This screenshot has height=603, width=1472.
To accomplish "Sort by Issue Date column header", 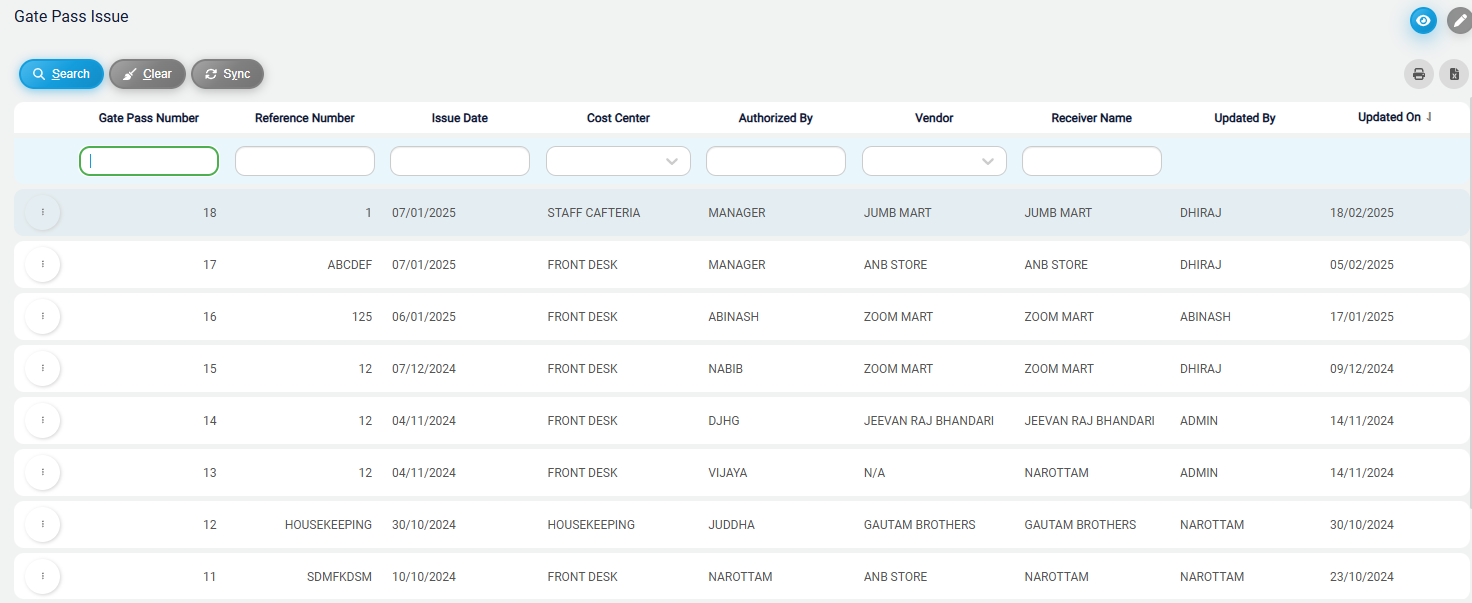I will click(x=460, y=118).
